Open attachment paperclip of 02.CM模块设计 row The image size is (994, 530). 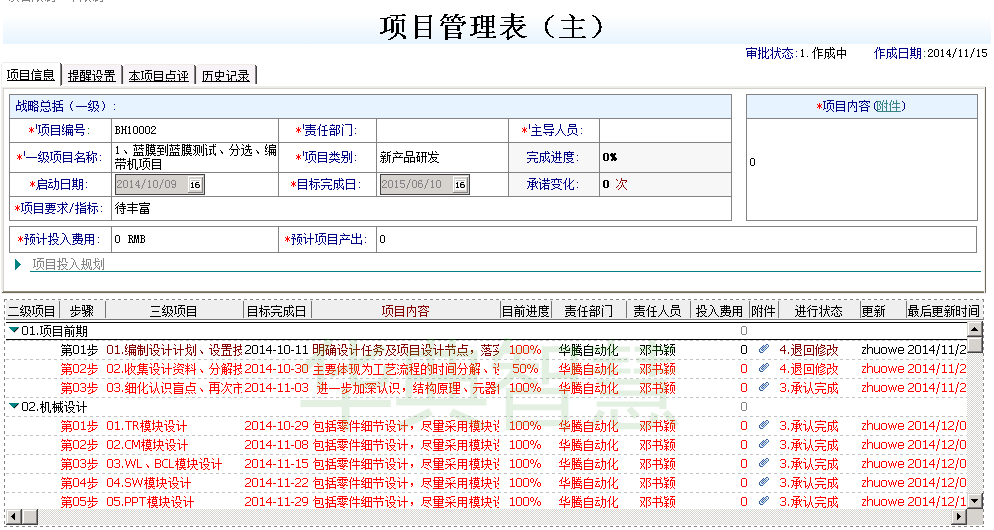click(x=764, y=444)
